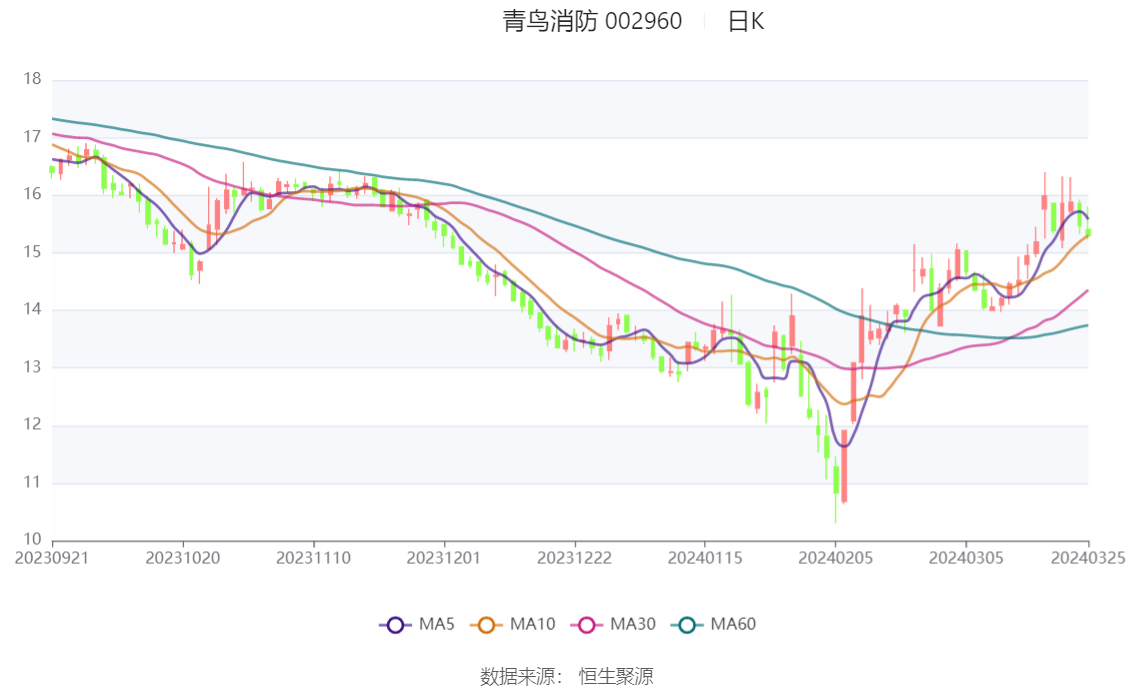This screenshot has height=689, width=1134.
Task: Click the purple MA5 legend circle marker
Action: 395,625
